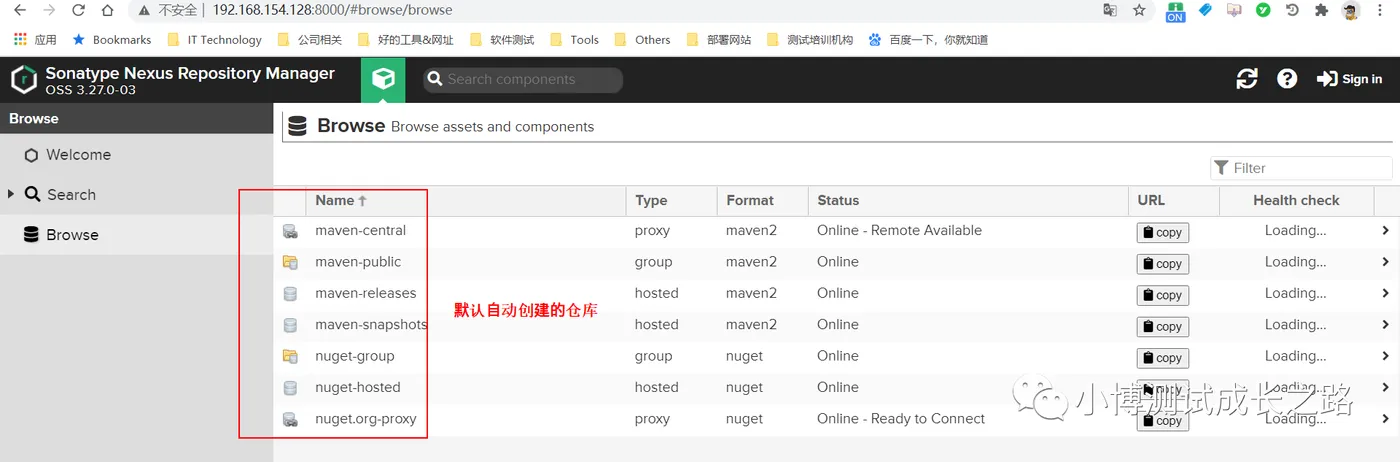Click the address bar URL
This screenshot has height=462, width=1400.
point(332,10)
